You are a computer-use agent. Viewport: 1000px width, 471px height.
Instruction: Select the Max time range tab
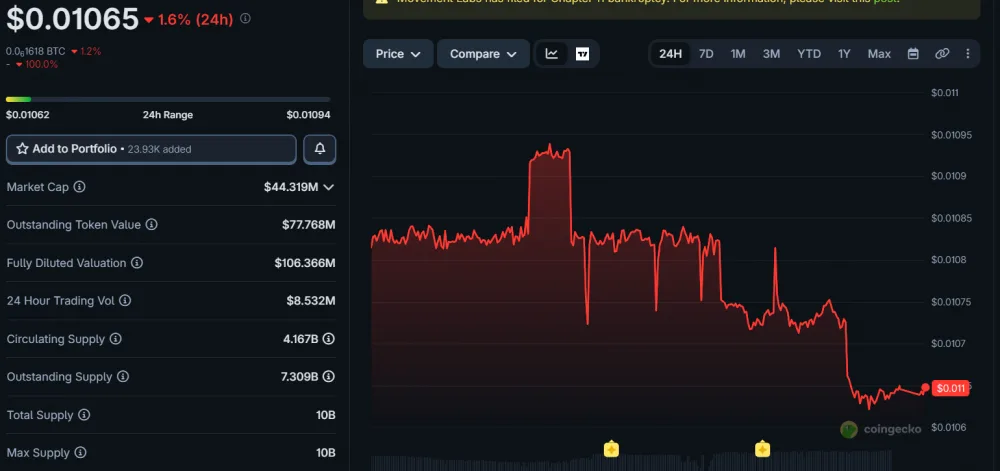879,54
